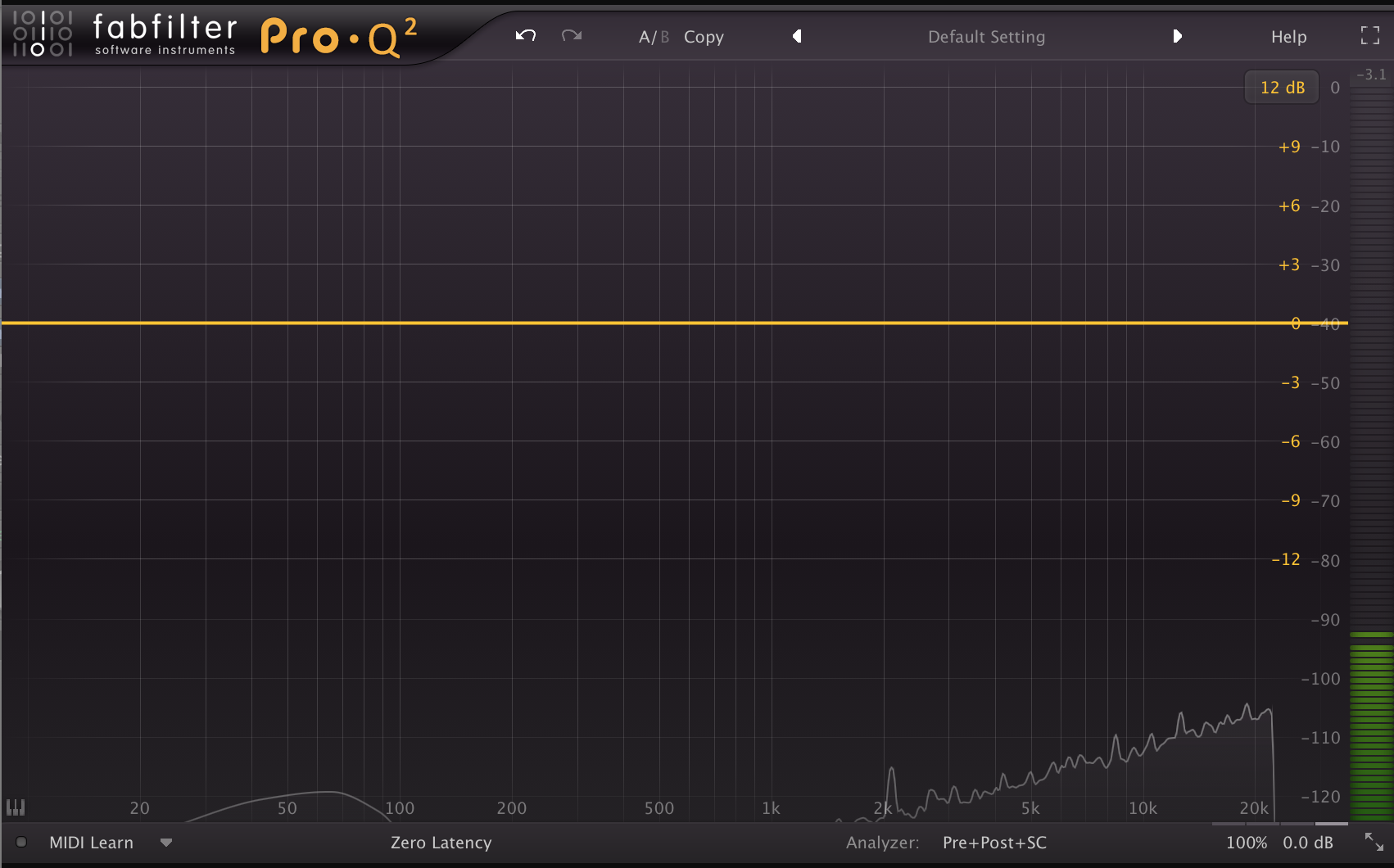Viewport: 1394px width, 868px height.
Task: Click the Copy button
Action: coord(704,37)
